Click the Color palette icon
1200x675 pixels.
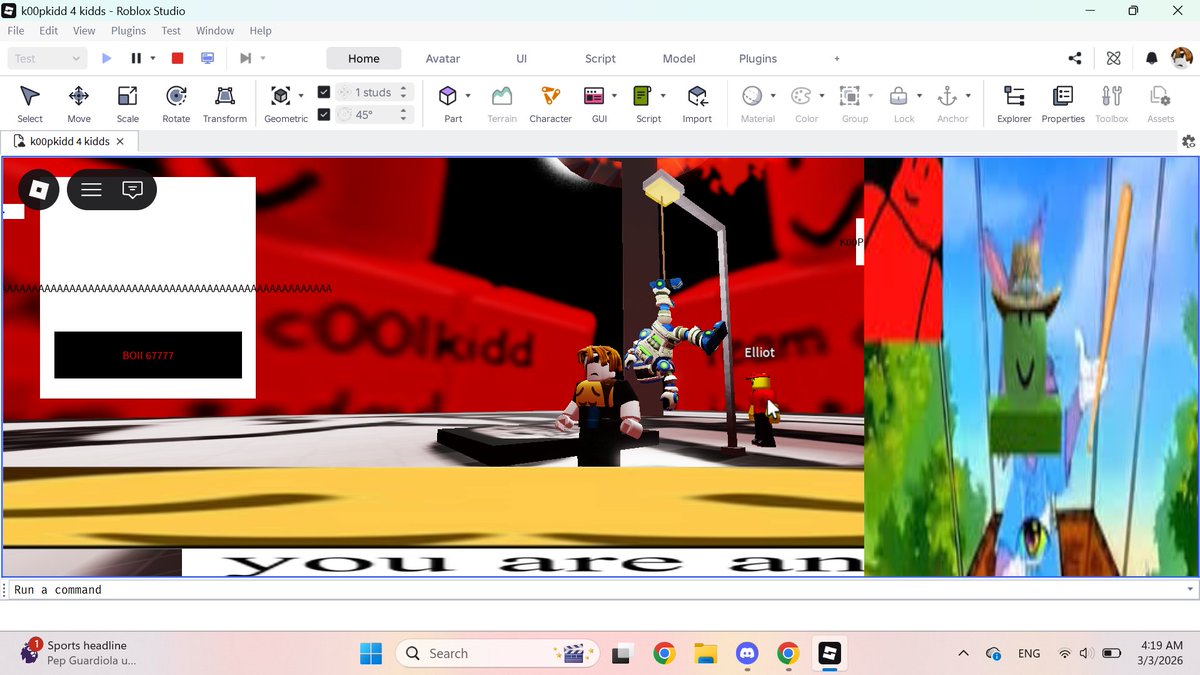(801, 96)
